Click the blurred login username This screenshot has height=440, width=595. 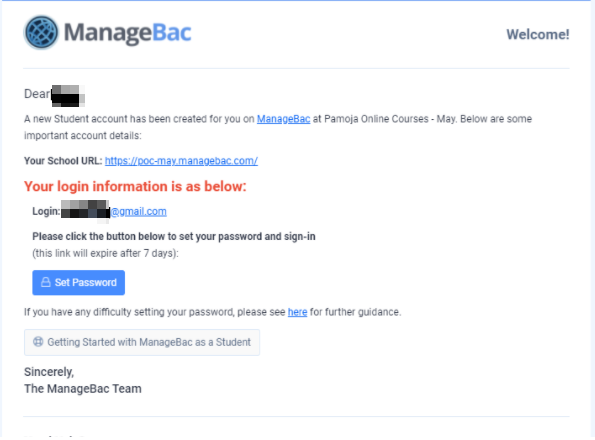(x=85, y=210)
